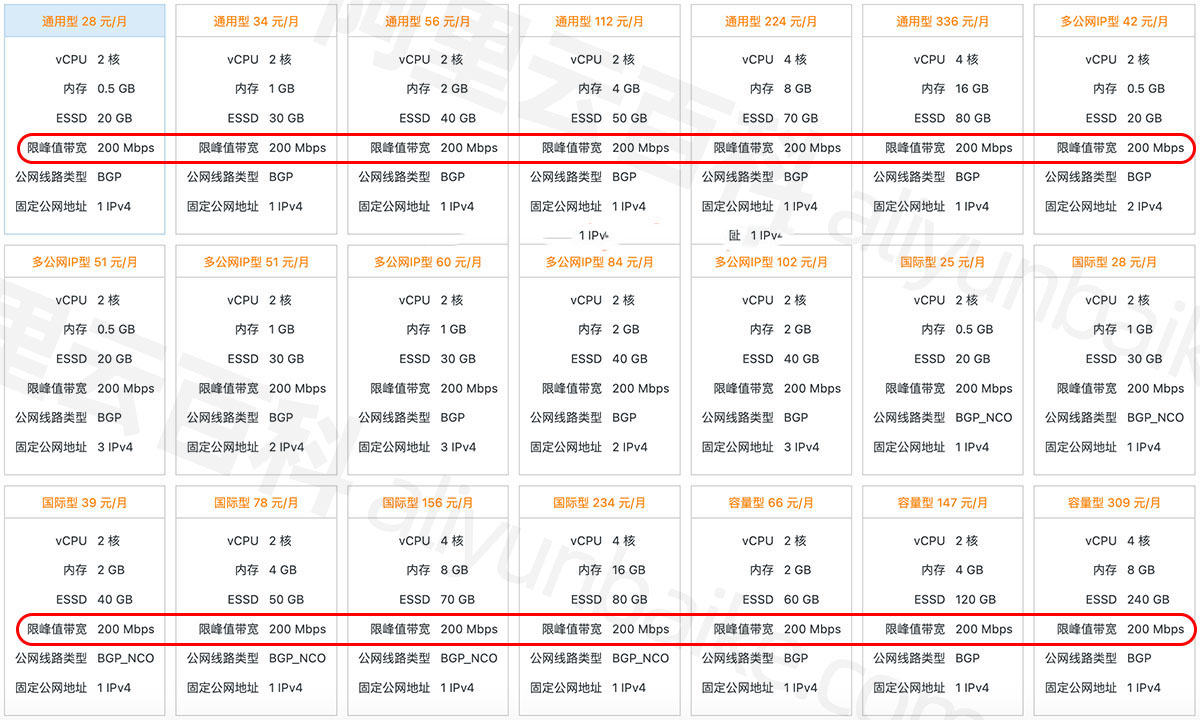Select 多公网IP型 51 元/月 card with 0.5 GB memory

click(85, 360)
